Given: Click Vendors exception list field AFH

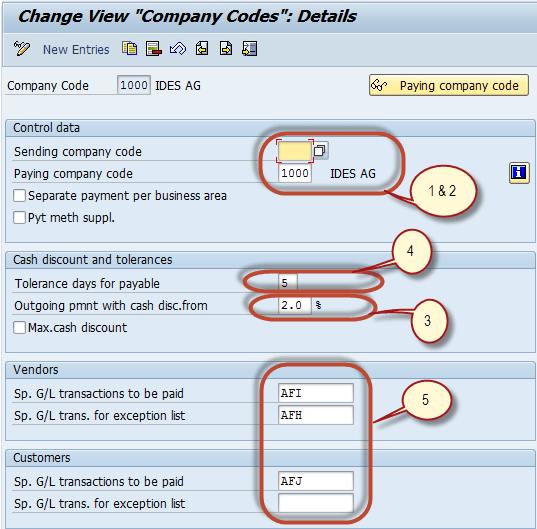Looking at the screenshot, I should (316, 415).
